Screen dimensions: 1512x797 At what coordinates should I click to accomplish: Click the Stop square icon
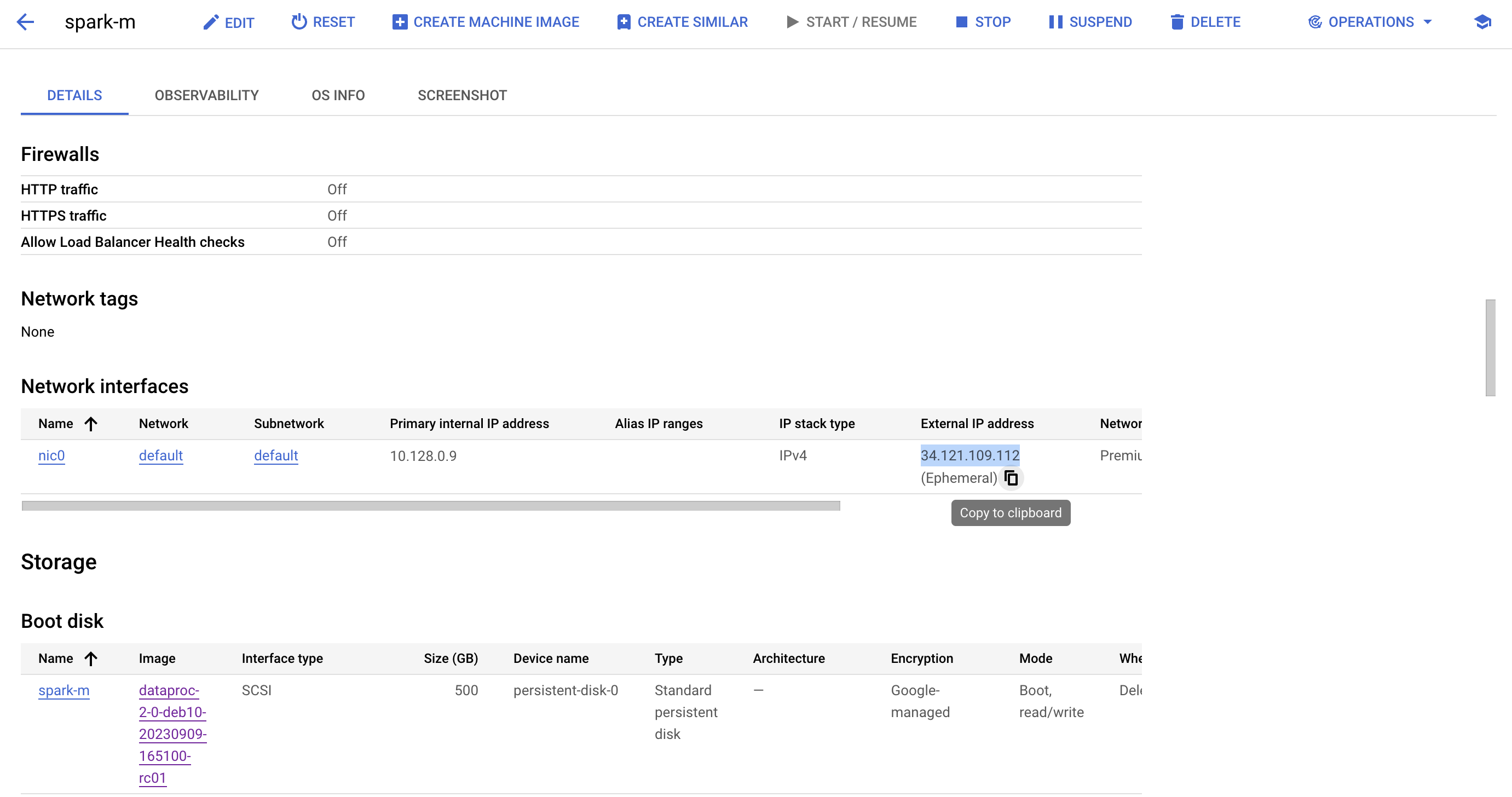pos(961,22)
